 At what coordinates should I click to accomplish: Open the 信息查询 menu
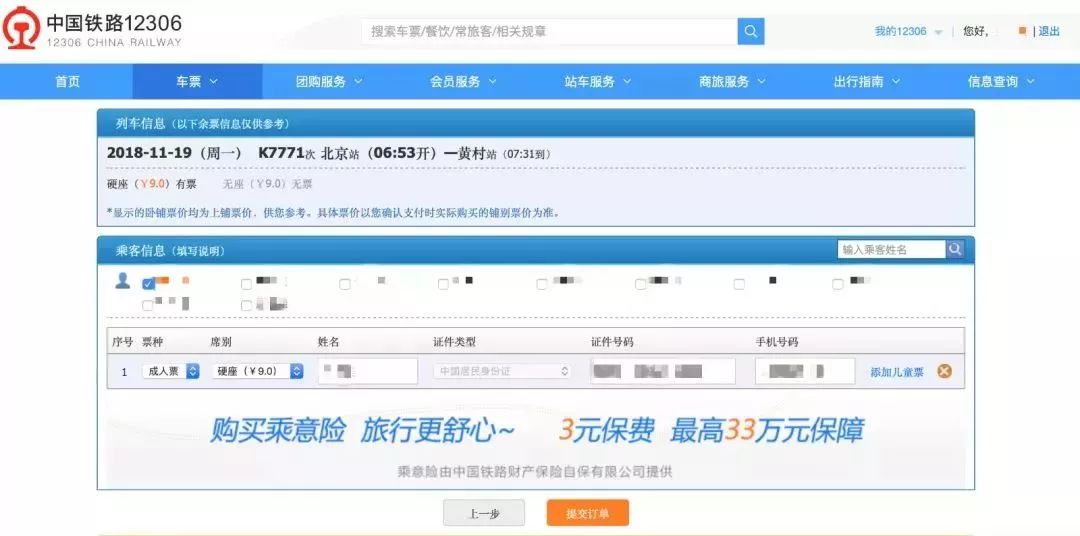(x=1001, y=81)
